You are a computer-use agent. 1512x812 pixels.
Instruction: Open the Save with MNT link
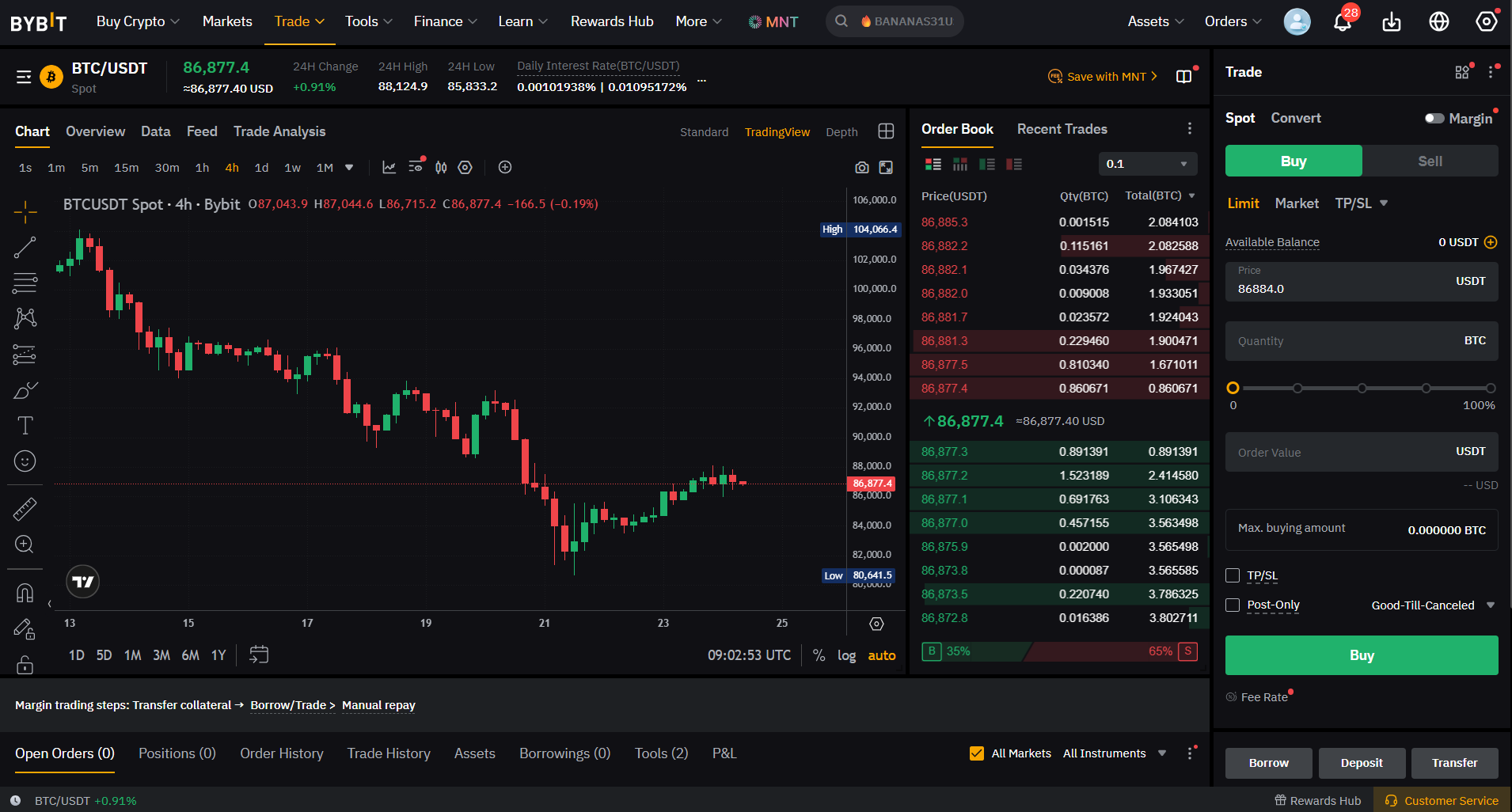pos(1103,77)
